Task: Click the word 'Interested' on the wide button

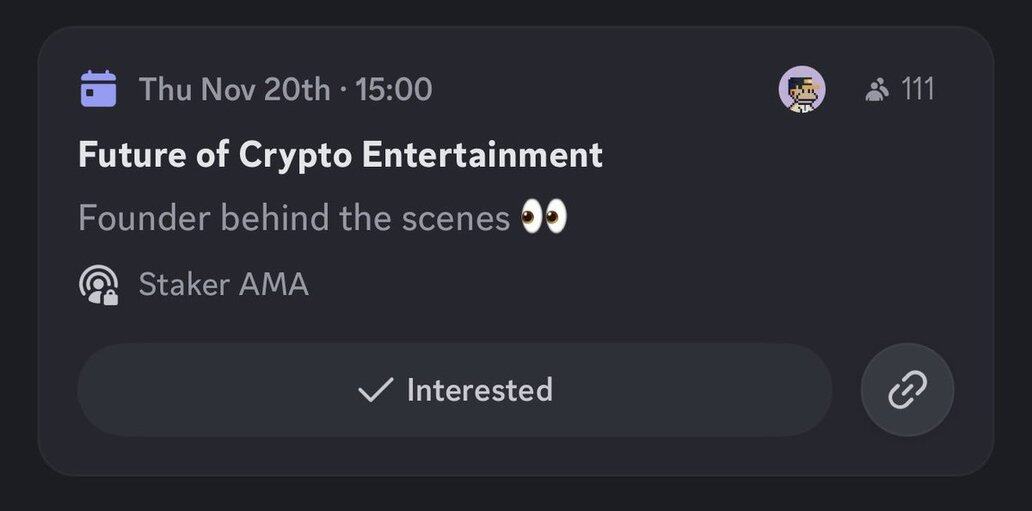Action: click(479, 390)
